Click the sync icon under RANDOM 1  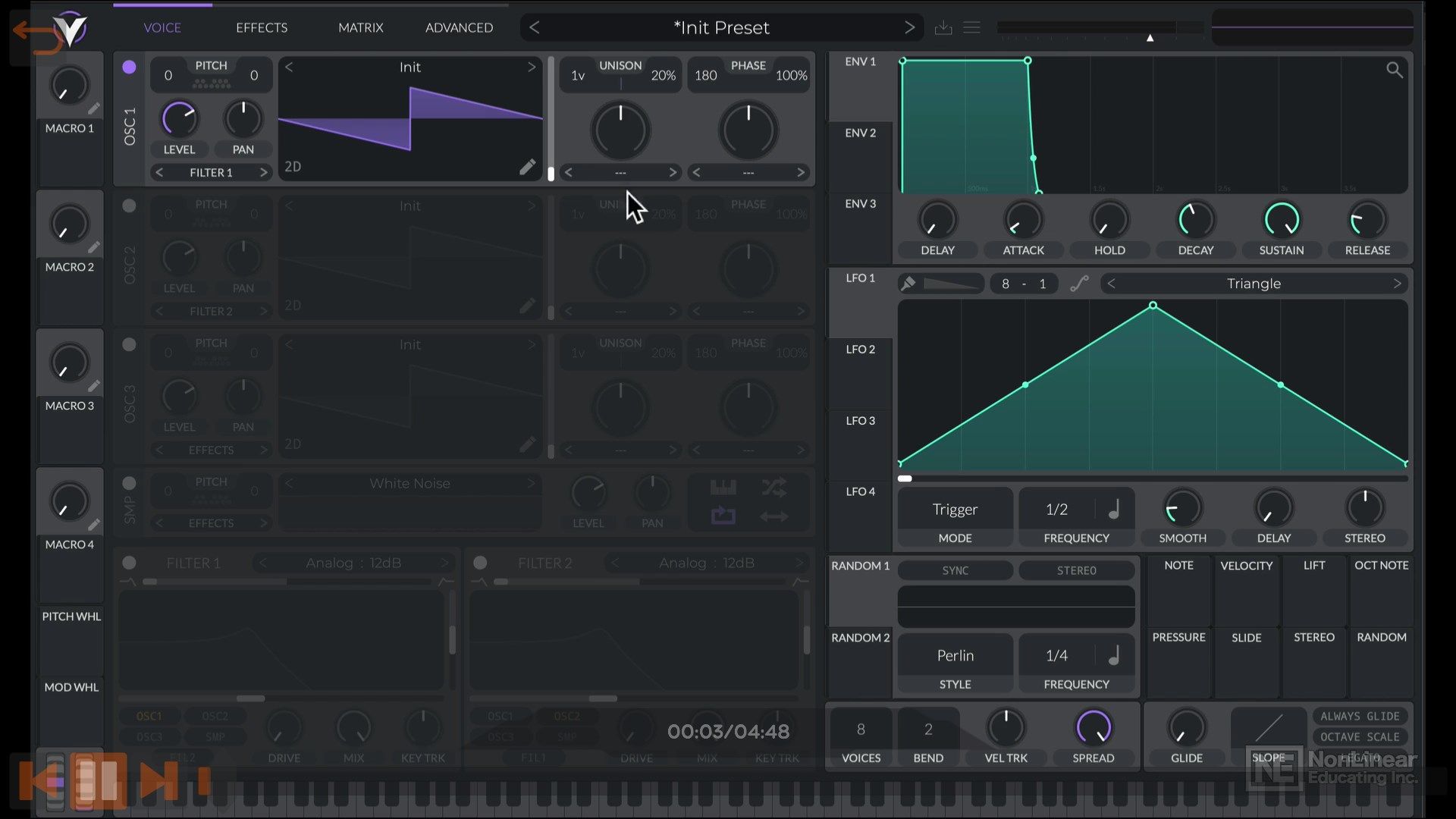click(955, 569)
